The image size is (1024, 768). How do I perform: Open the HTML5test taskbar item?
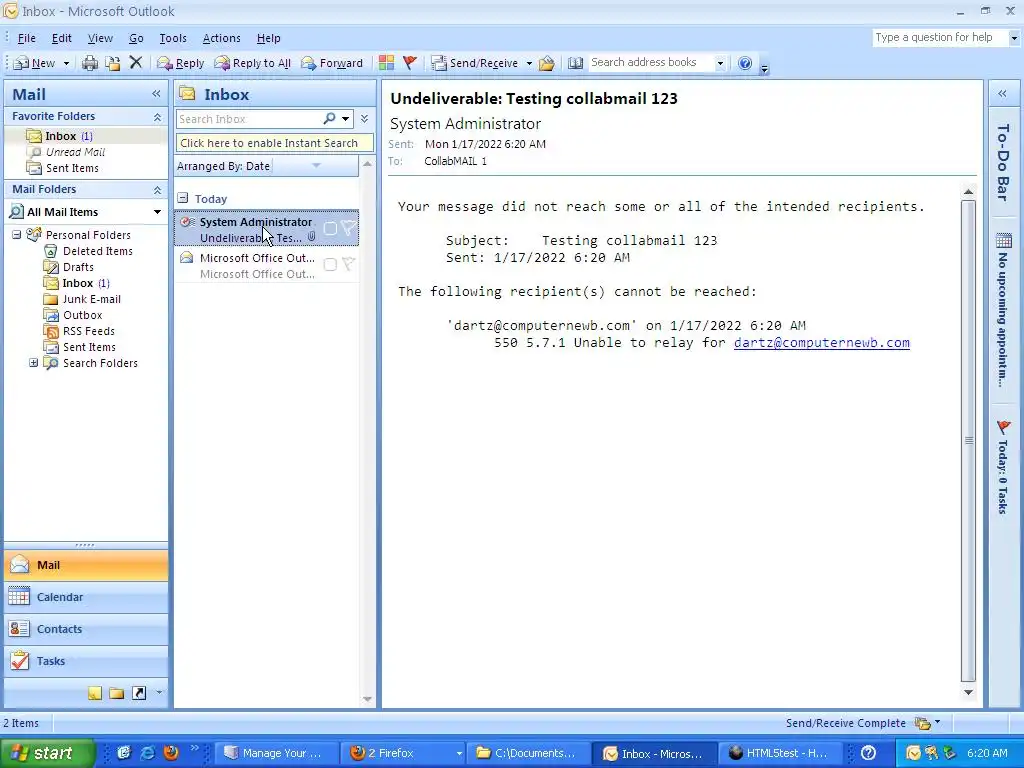(x=780, y=753)
